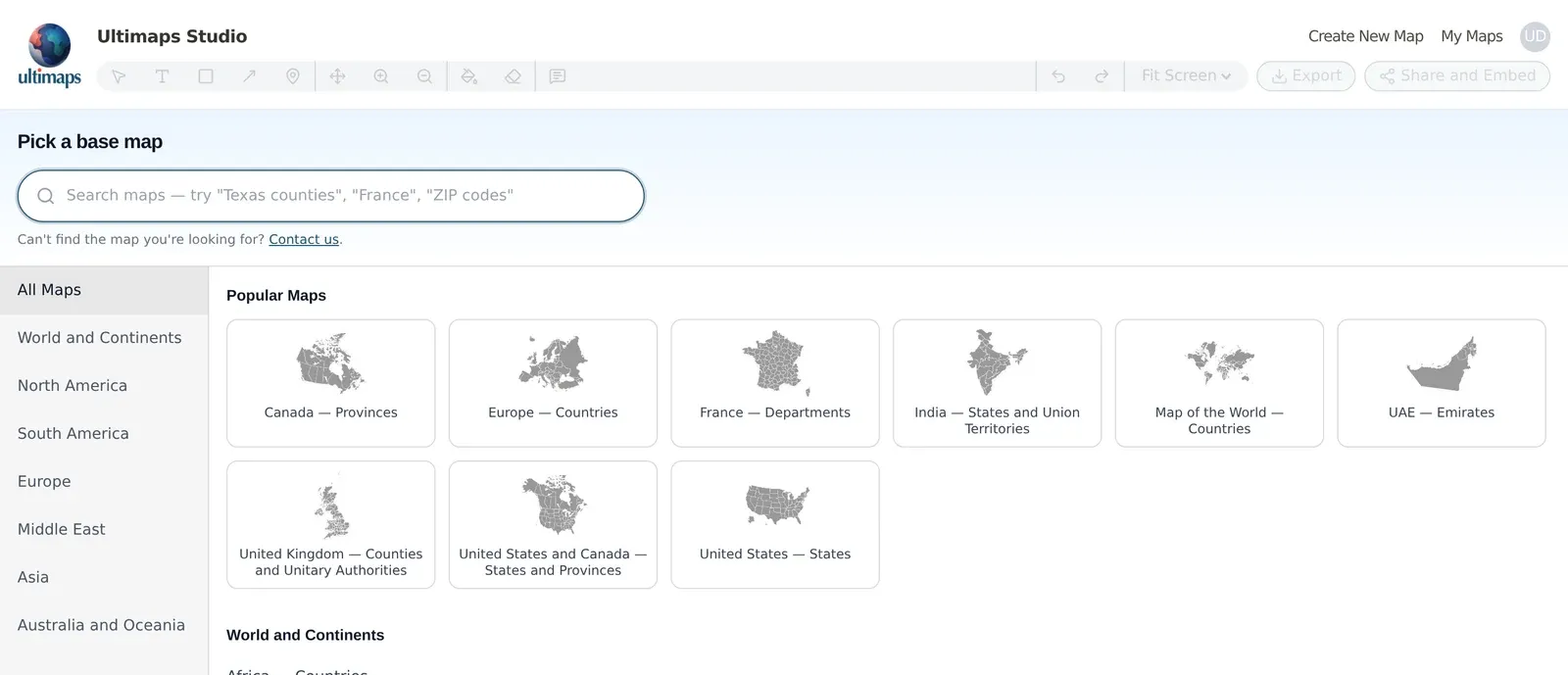Viewport: 1568px width, 675px height.
Task: Open the UD user avatar
Action: (x=1535, y=36)
